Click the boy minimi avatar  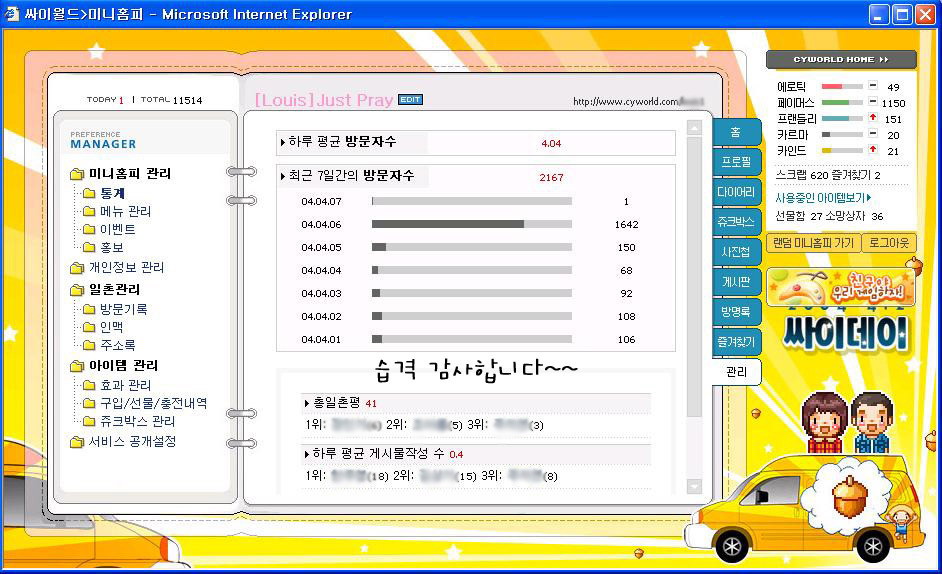(x=872, y=423)
